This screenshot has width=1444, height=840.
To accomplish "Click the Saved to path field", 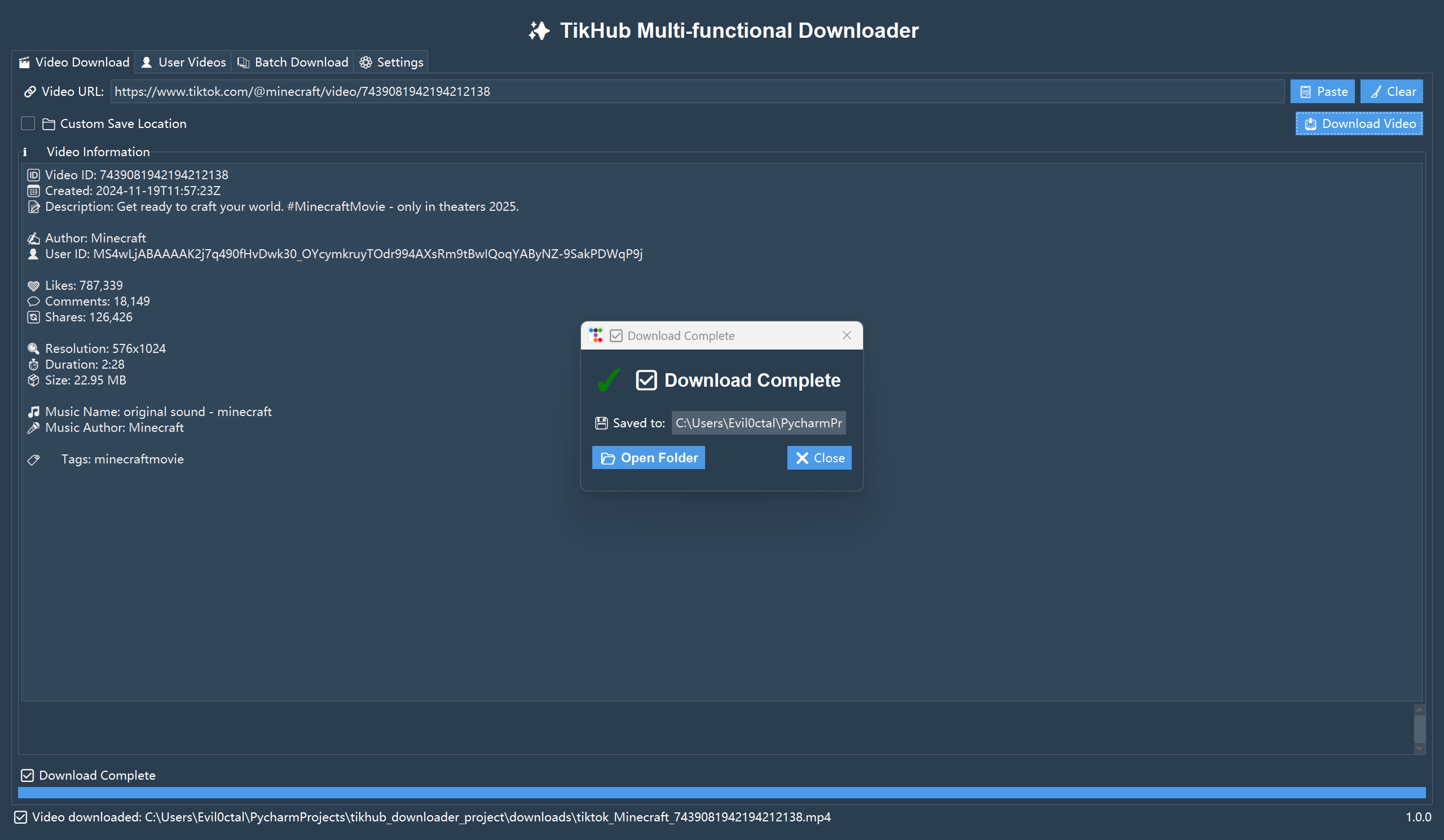I will (759, 423).
